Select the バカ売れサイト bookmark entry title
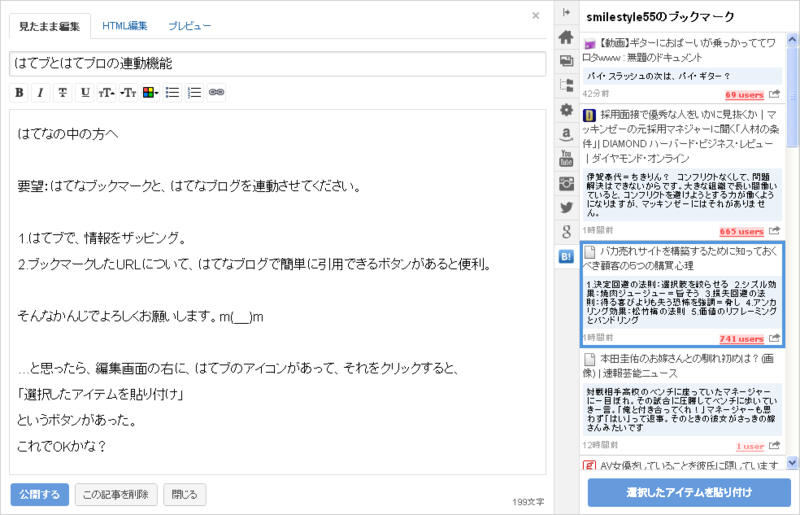The width and height of the screenshot is (800, 515). pos(681,258)
